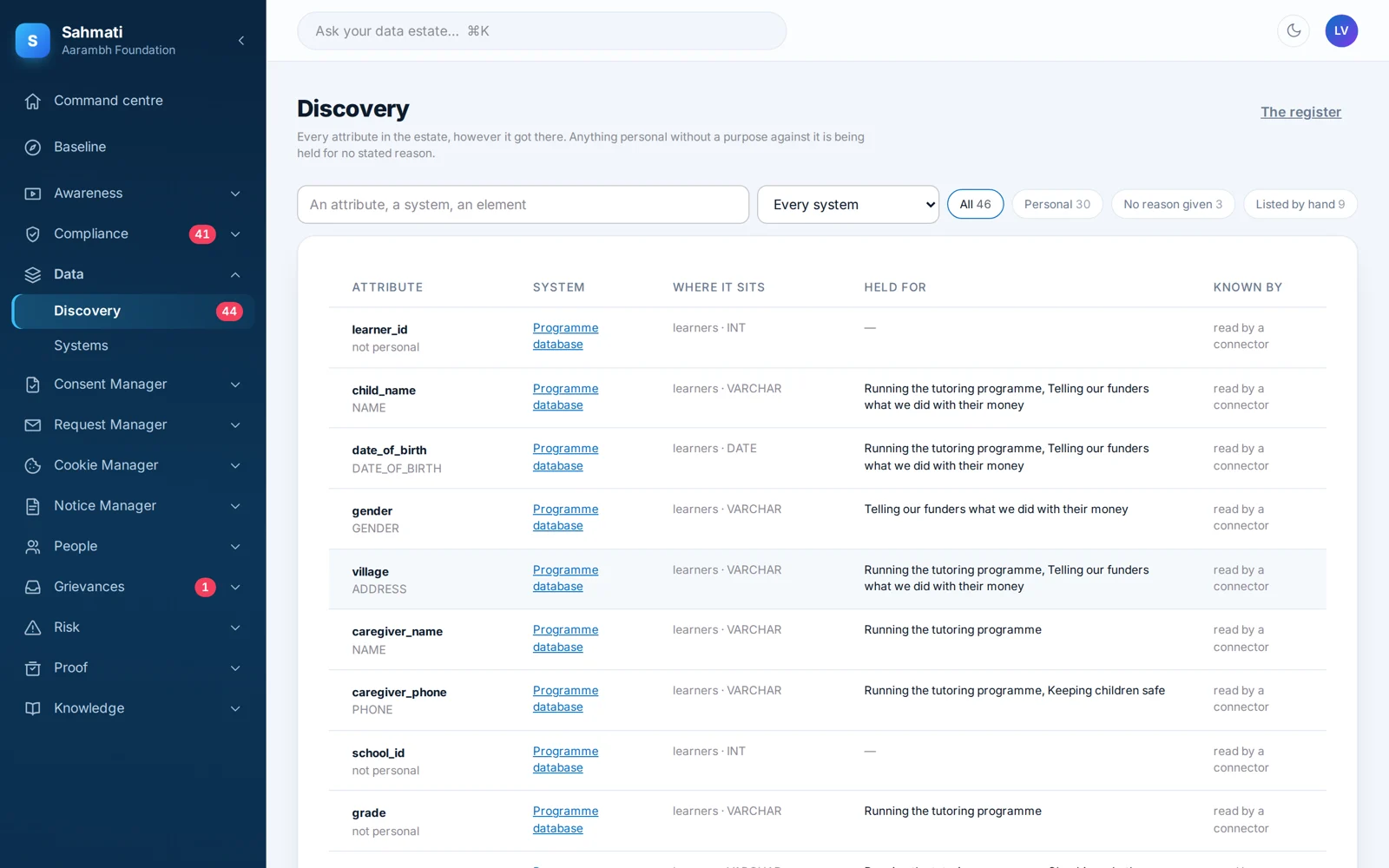Click the People icon in the sidebar

click(x=33, y=547)
